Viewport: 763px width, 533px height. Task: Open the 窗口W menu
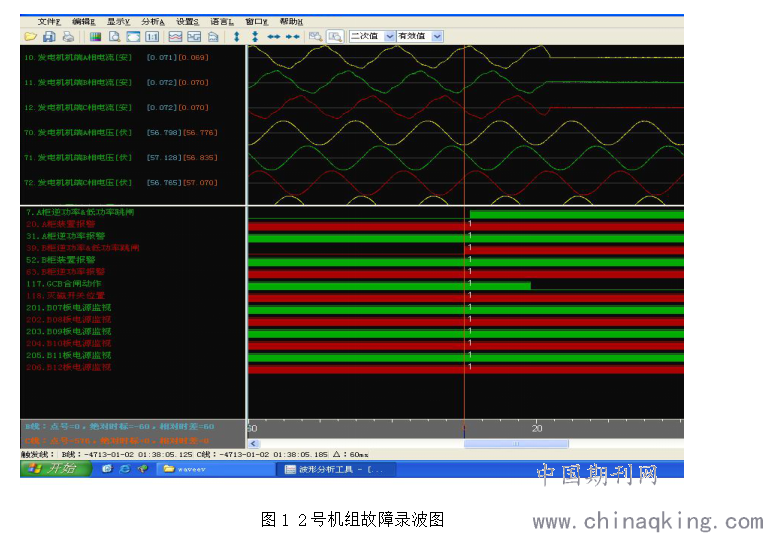256,21
